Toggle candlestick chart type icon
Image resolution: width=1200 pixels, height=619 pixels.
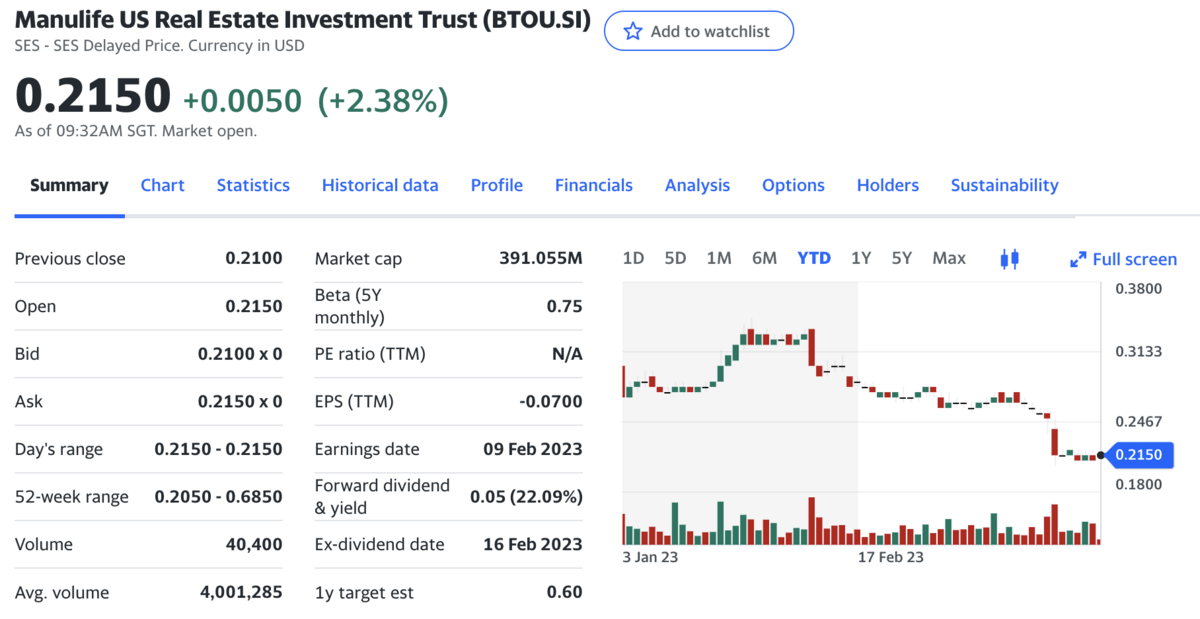coord(1009,259)
